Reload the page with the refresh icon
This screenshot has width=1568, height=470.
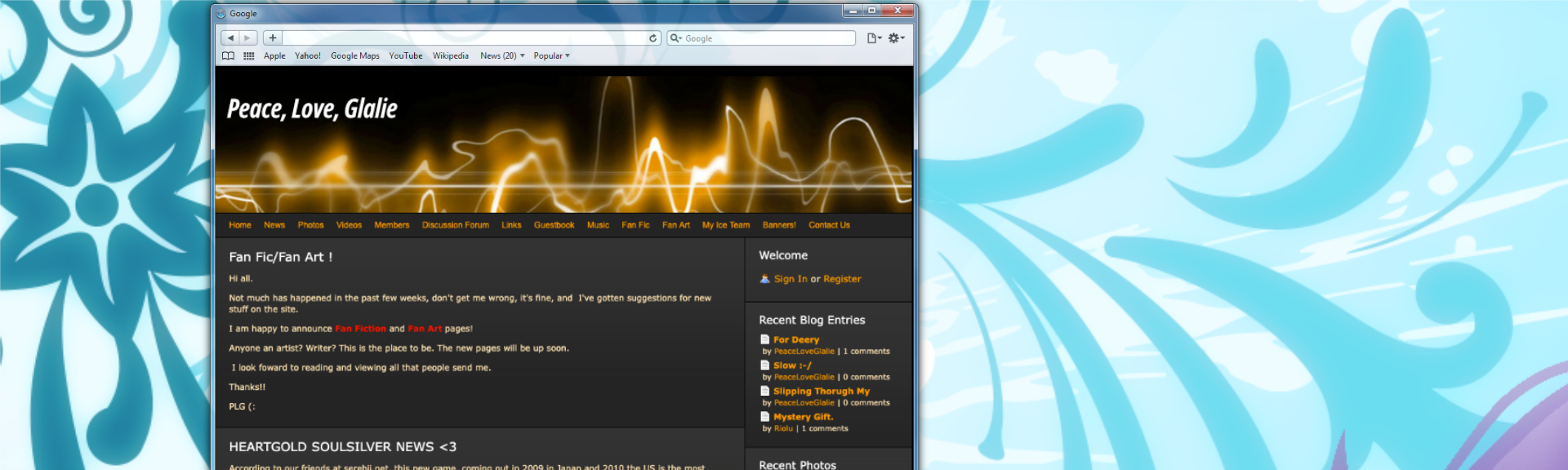[x=653, y=38]
